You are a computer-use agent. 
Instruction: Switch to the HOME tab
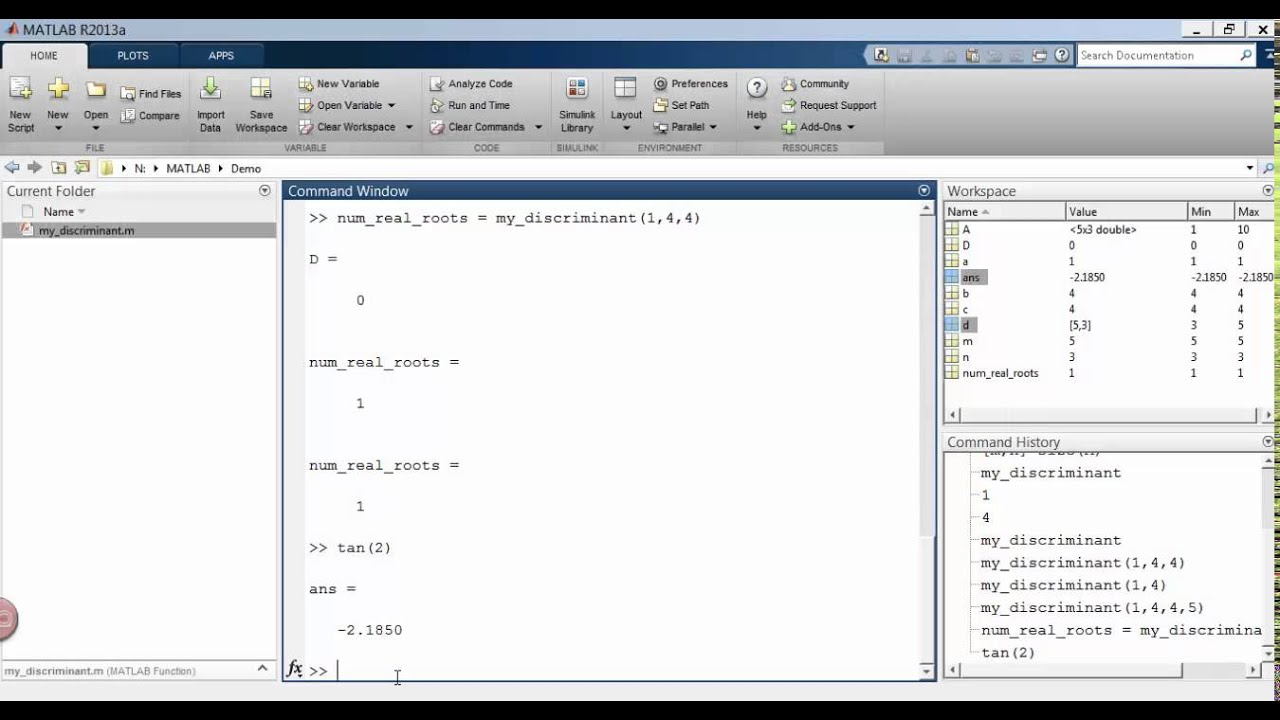click(x=44, y=56)
